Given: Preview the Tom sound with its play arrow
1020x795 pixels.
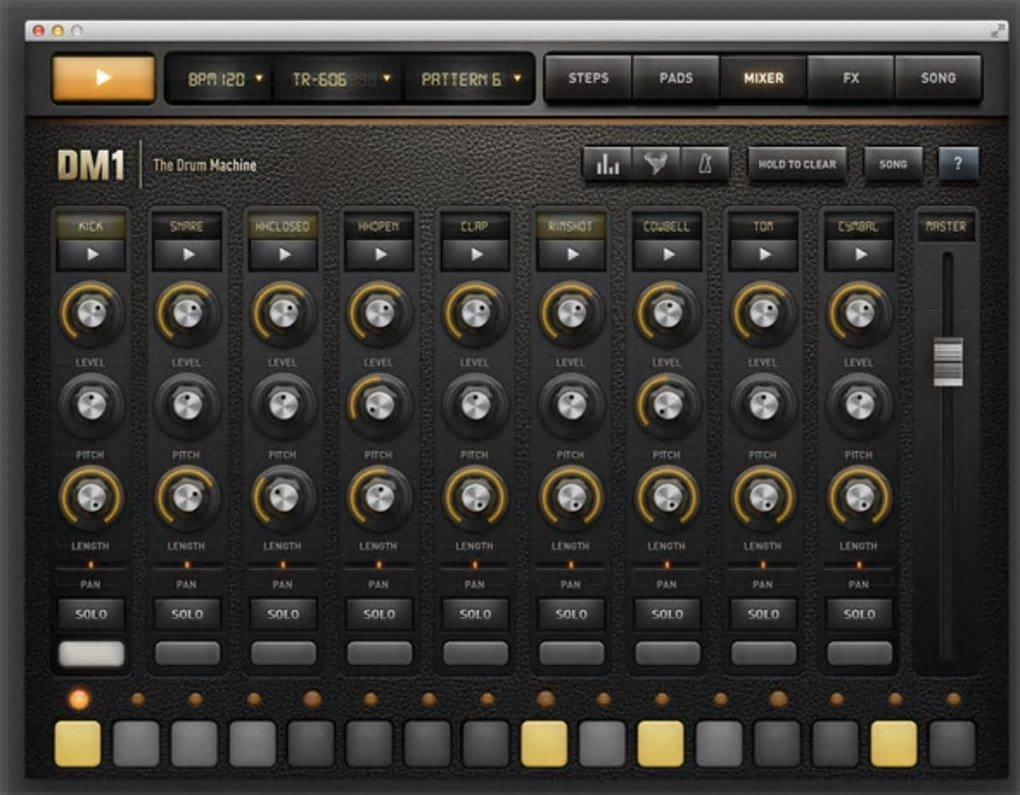Looking at the screenshot, I should click(x=764, y=254).
